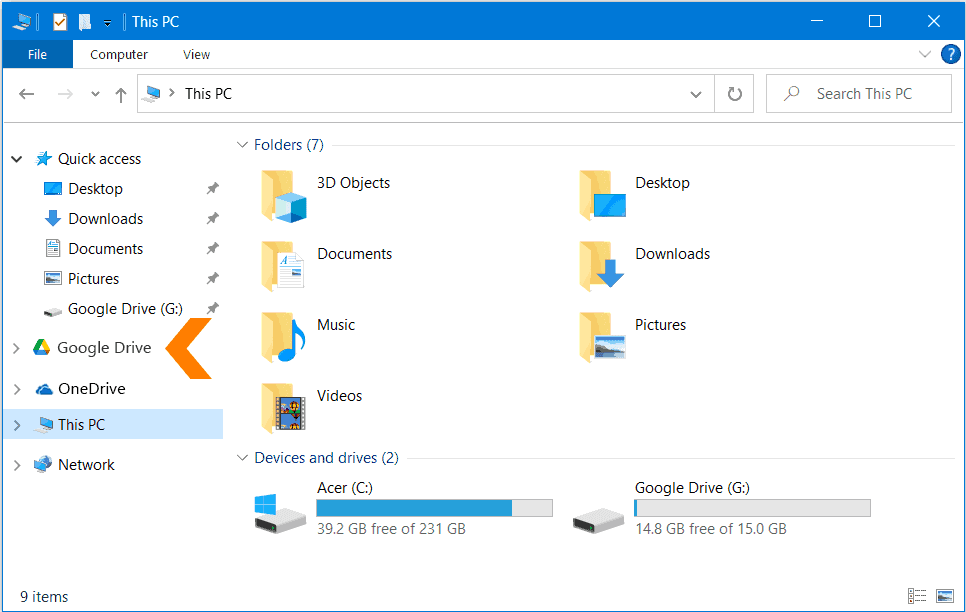Click the '39.2 GB free of 231 GB' text
Image resolution: width=966 pixels, height=612 pixels.
point(391,529)
